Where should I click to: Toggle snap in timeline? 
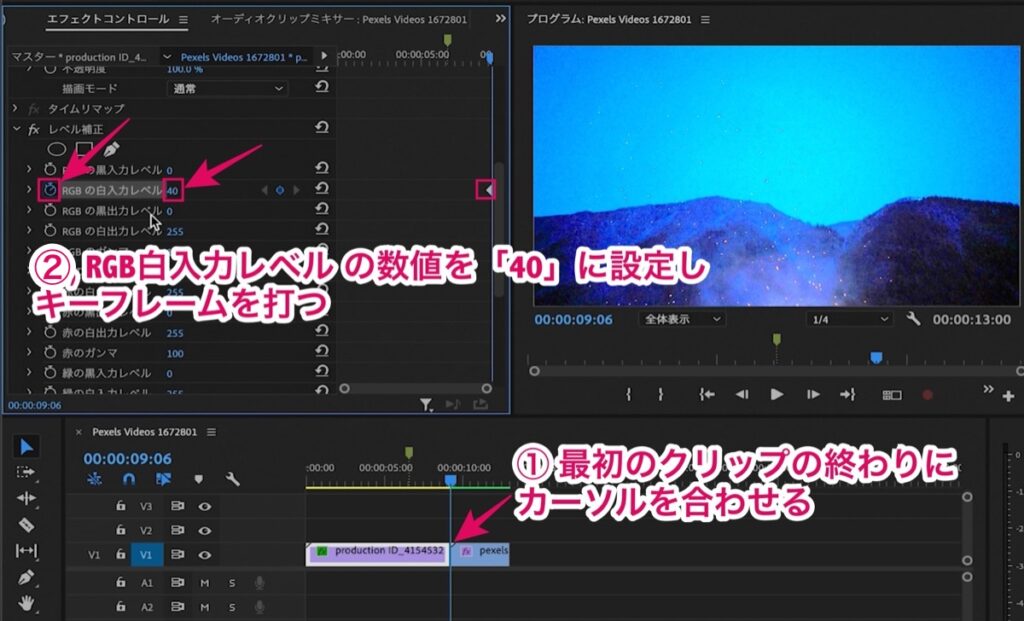coord(129,480)
